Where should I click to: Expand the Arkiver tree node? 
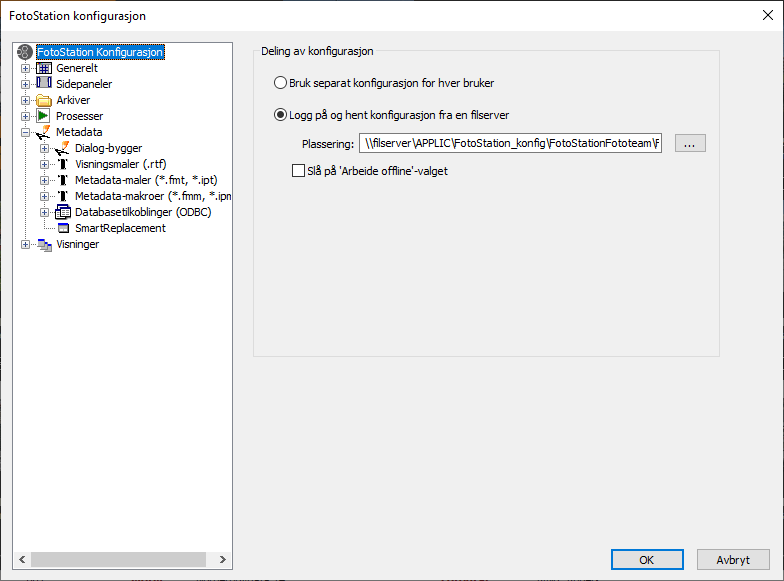(x=26, y=100)
